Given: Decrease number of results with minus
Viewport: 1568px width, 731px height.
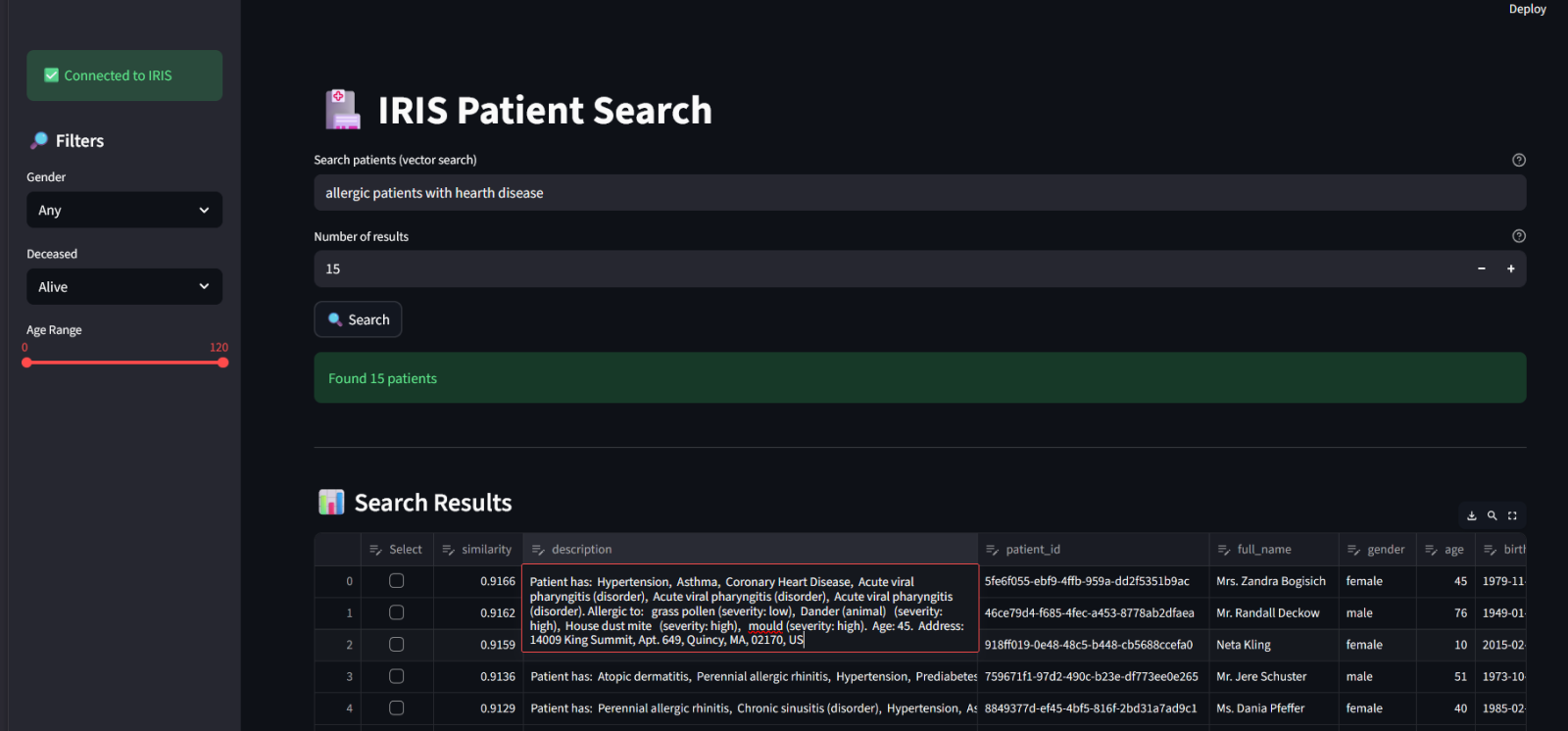Looking at the screenshot, I should pyautogui.click(x=1481, y=268).
